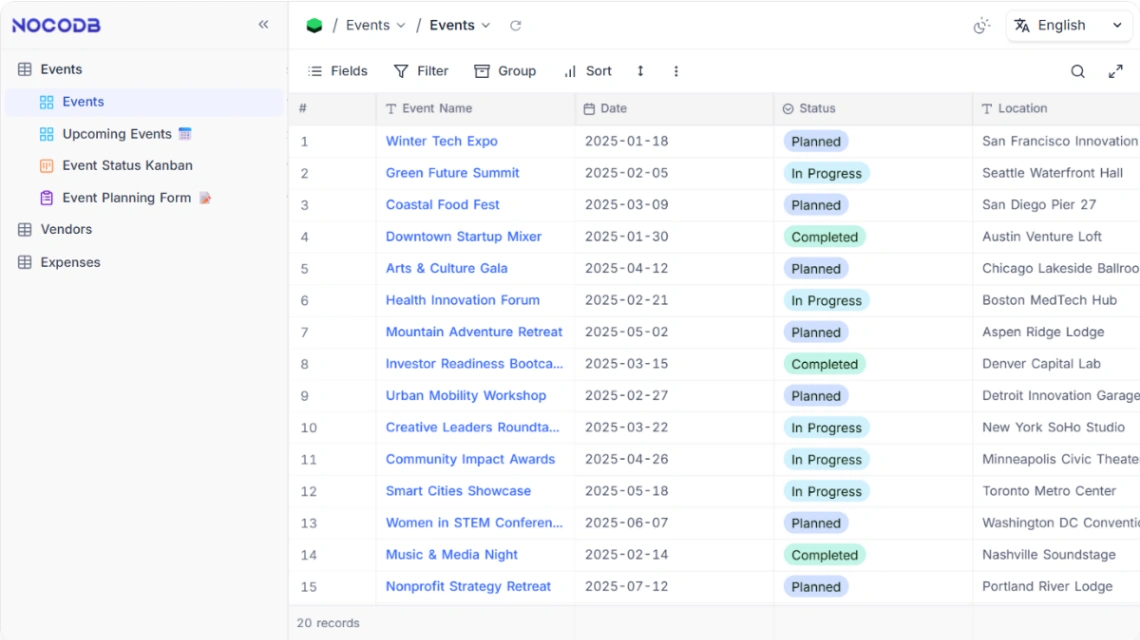Screen dimensions: 1140x640
Task: Expand the view to fullscreen
Action: [x=1116, y=71]
